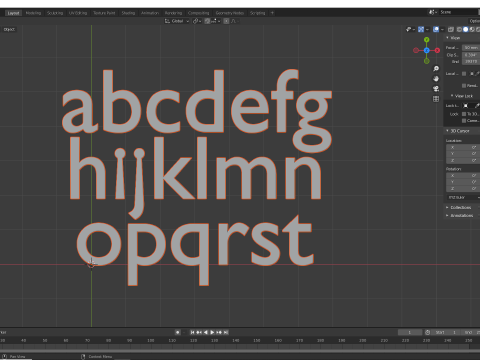Switch to Geometry Nodes workspace
480x360 pixels.
pos(230,13)
